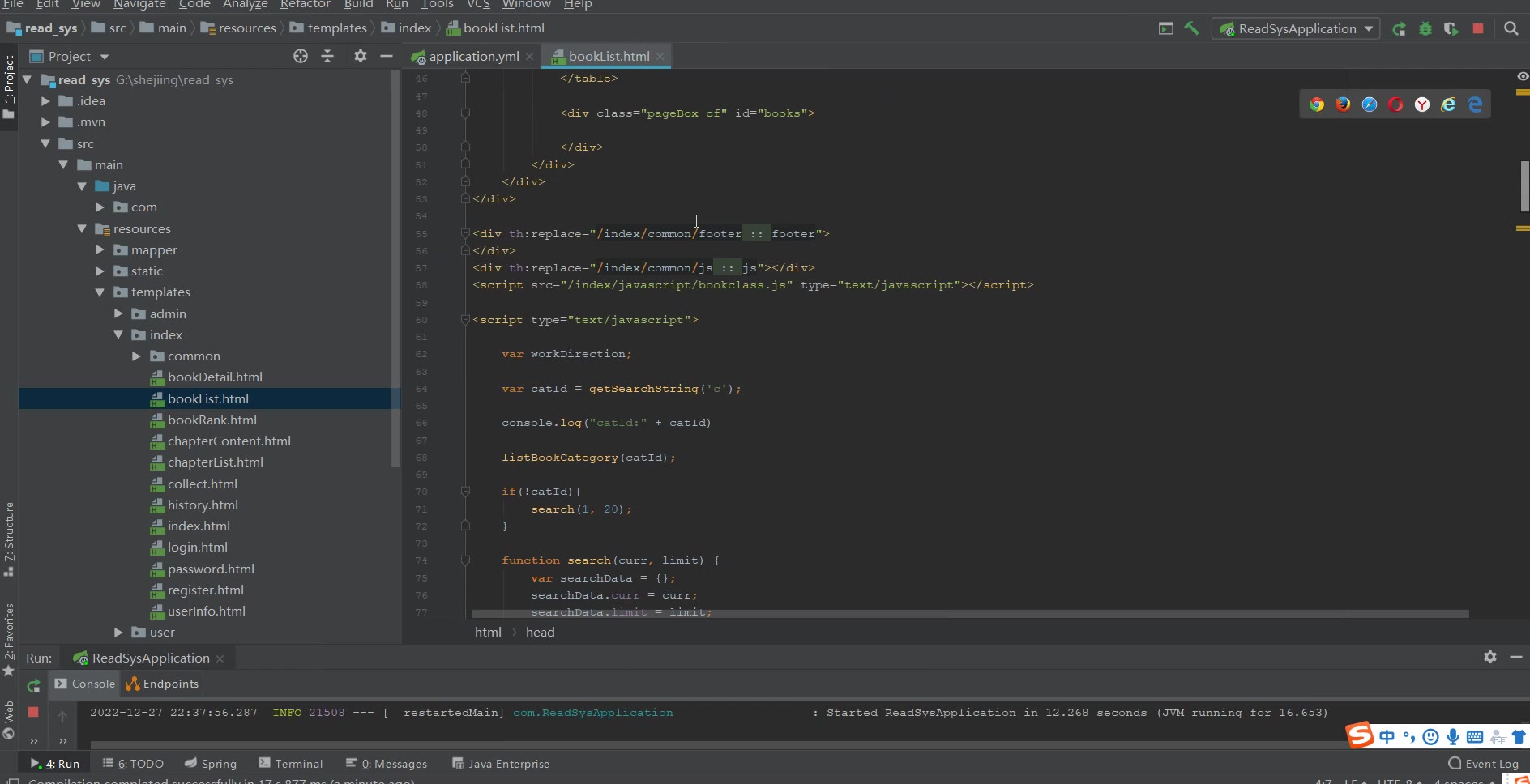This screenshot has height=784, width=1530.
Task: Click the microphone icon in input method bar
Action: (1453, 736)
